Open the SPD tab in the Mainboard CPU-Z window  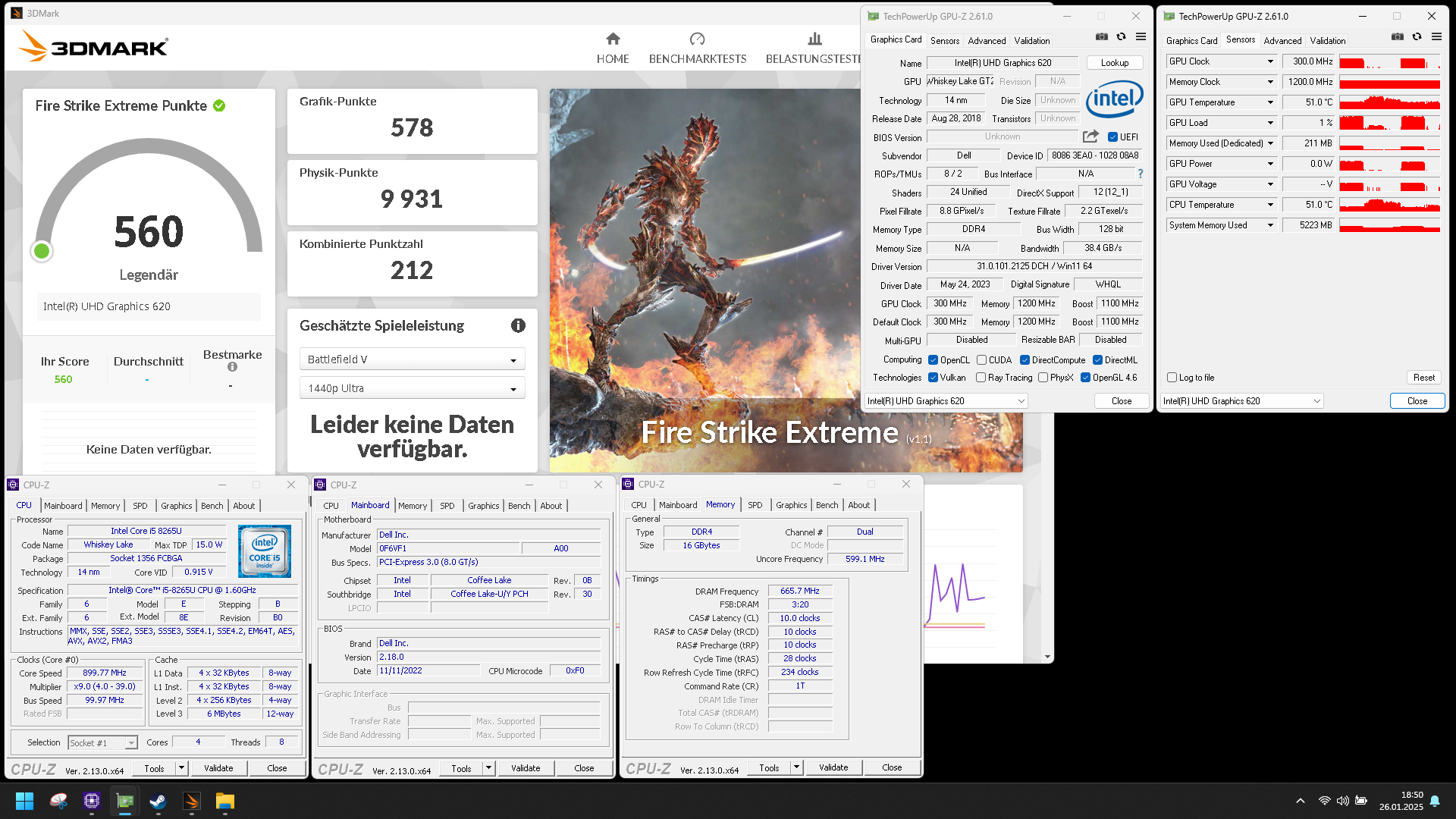click(x=447, y=506)
